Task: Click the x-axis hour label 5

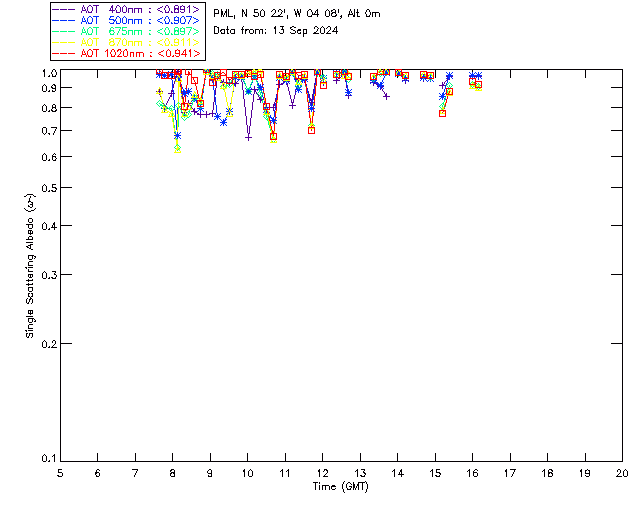Action: (x=60, y=473)
